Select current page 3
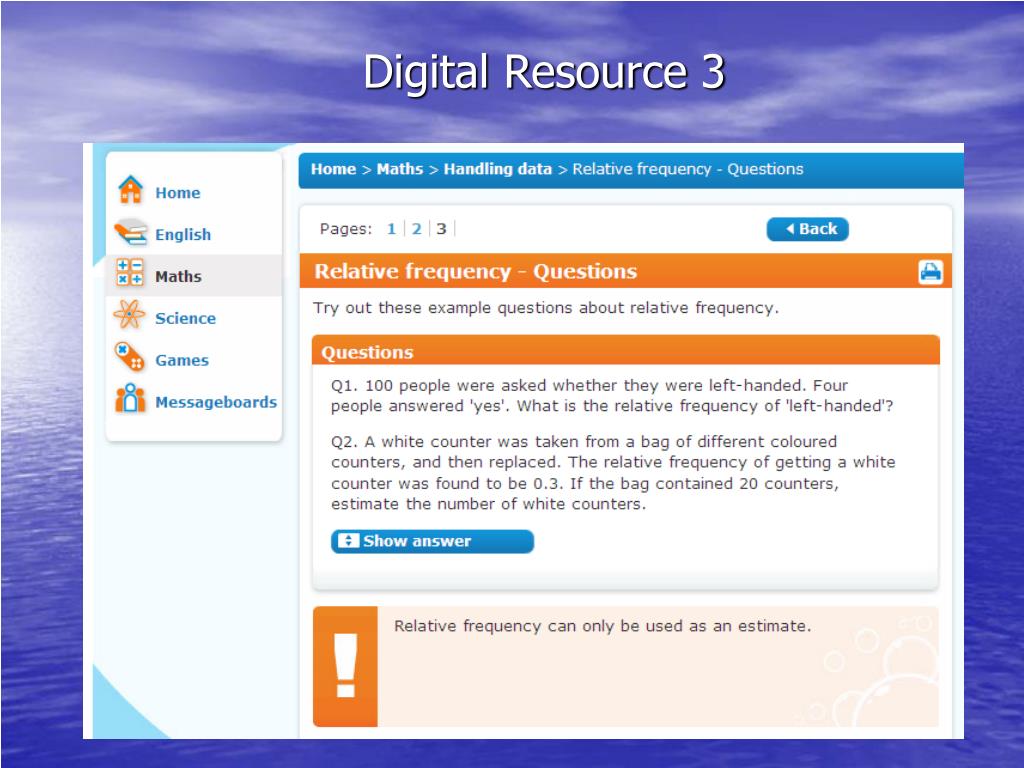 441,229
